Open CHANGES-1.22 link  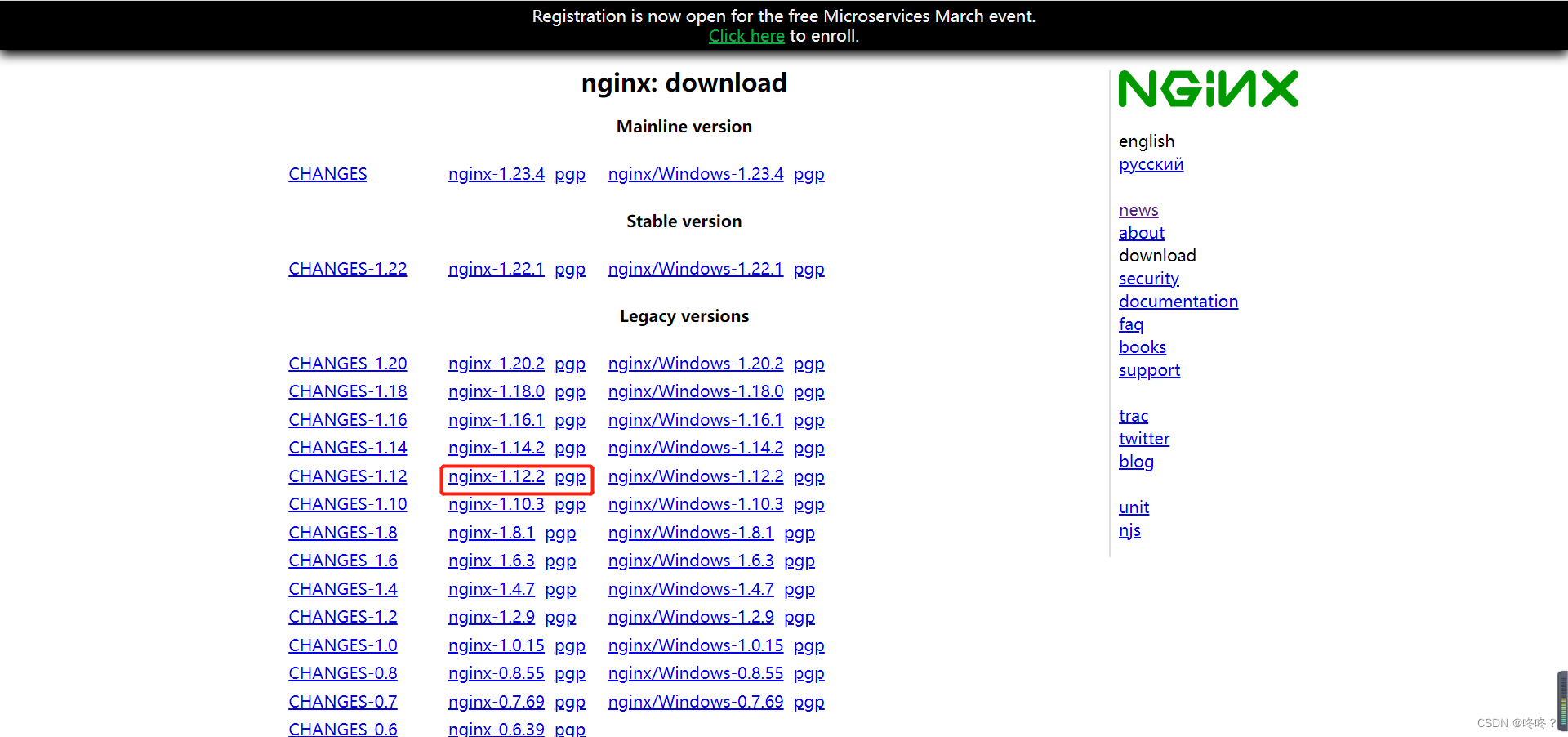[347, 269]
